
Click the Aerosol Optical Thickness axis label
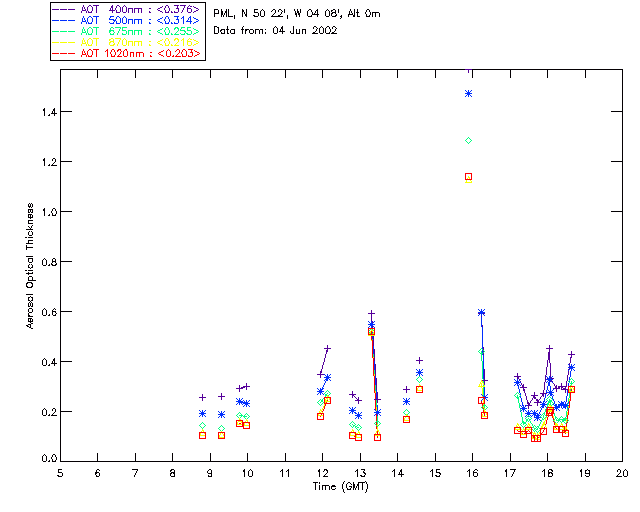click(30, 266)
